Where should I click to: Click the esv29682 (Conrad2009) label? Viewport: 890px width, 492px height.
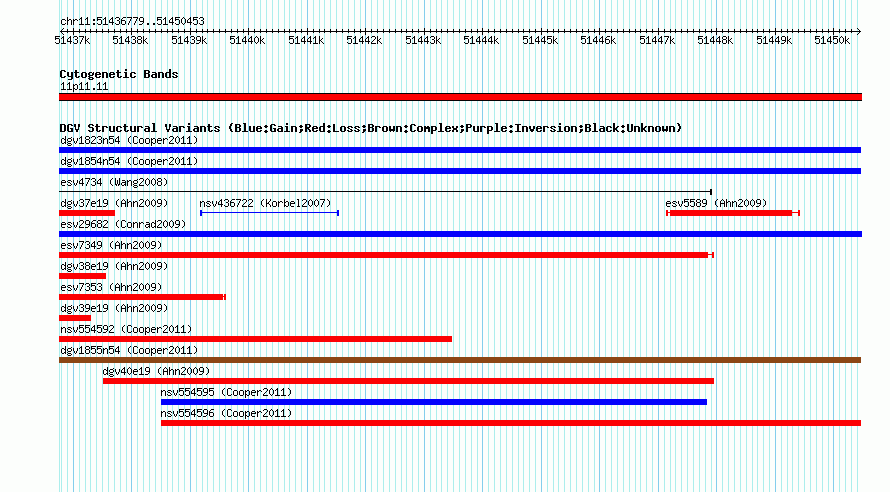[123, 224]
